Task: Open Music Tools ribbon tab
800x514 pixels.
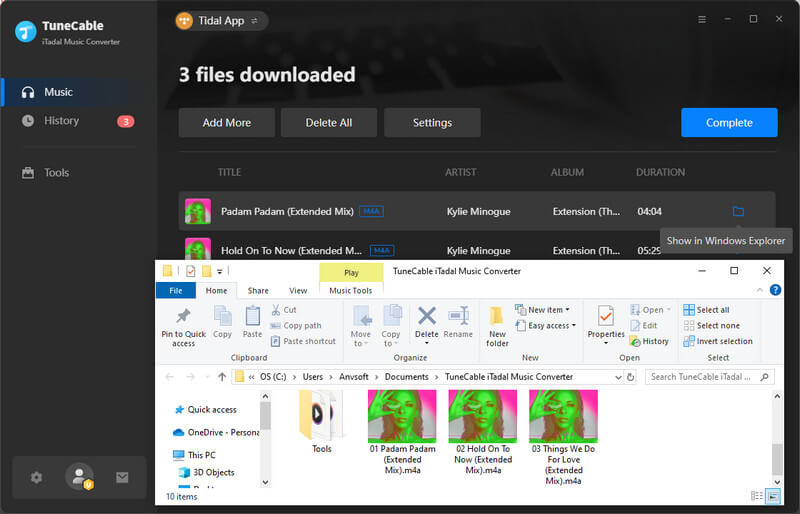Action: (351, 290)
